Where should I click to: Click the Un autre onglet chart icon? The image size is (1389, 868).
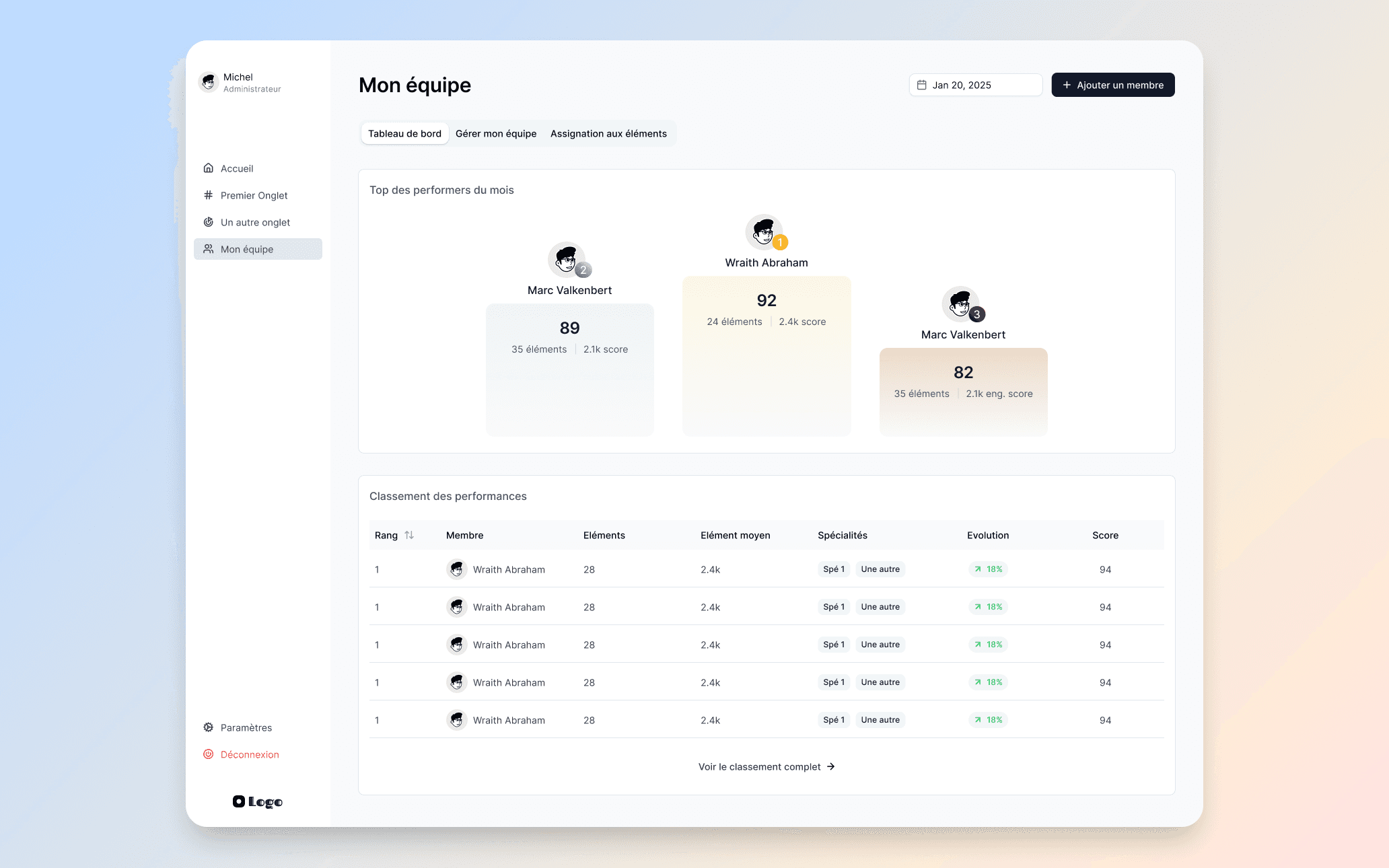pos(209,222)
